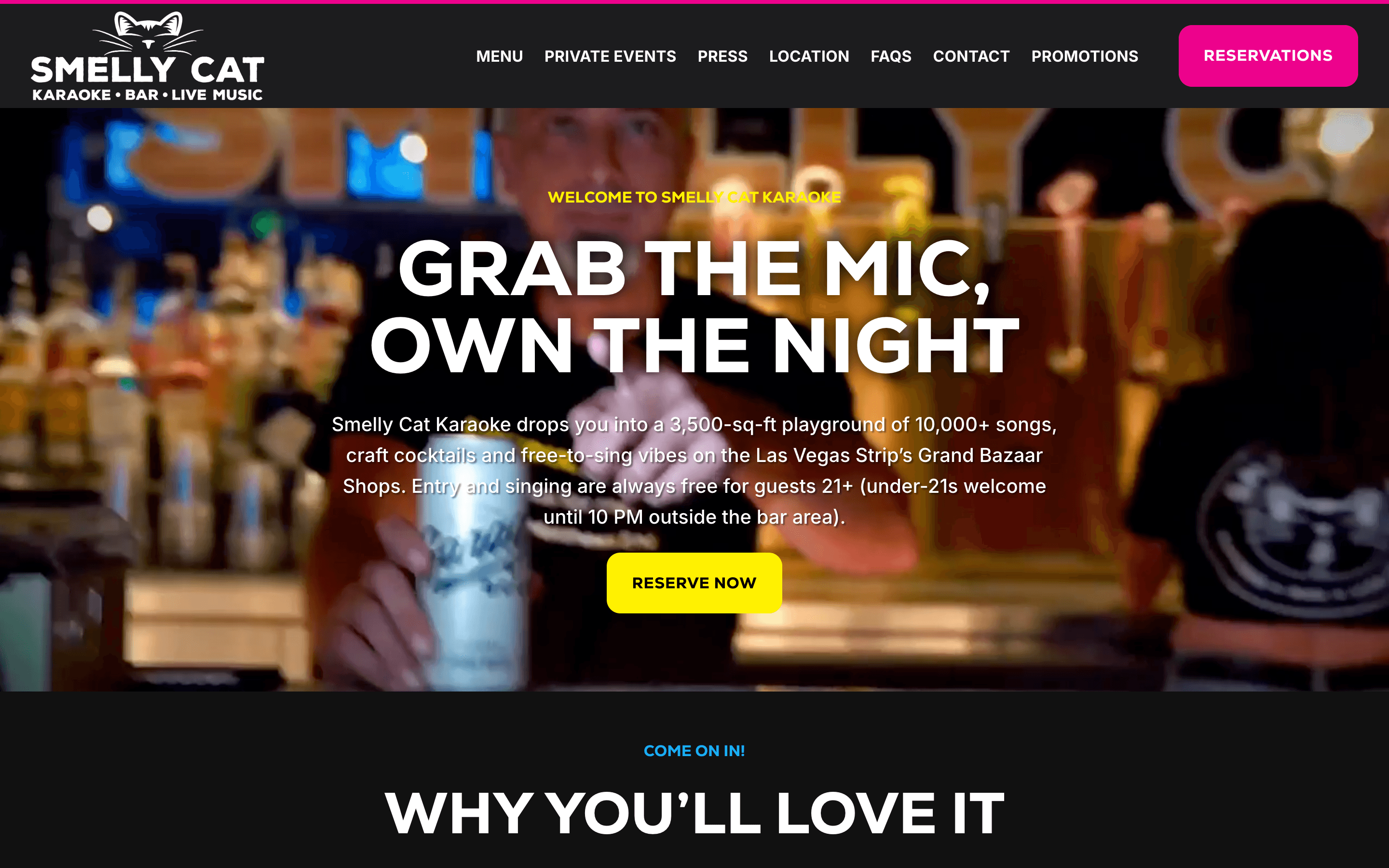Click the cat face icon in logo
The height and width of the screenshot is (868, 1389).
148,30
